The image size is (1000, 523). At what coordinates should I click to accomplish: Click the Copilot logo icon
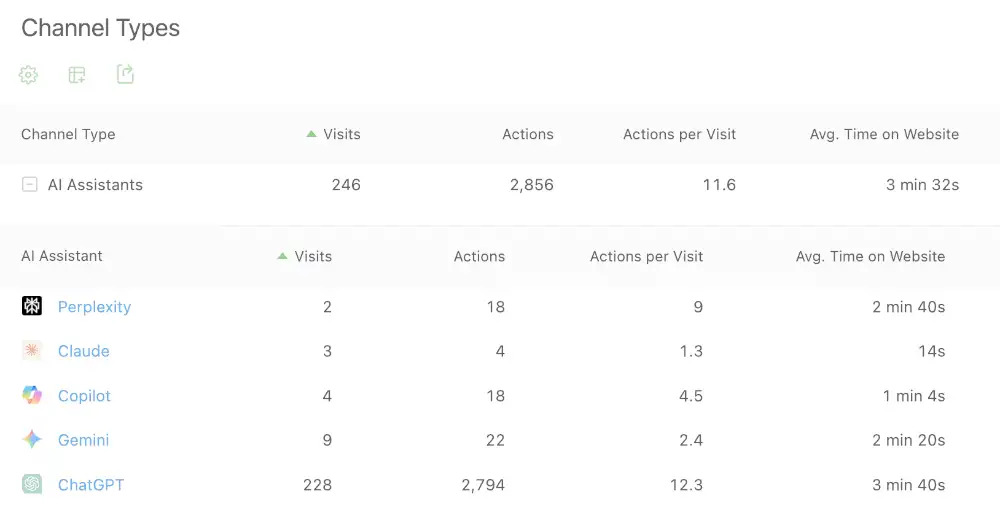(32, 395)
